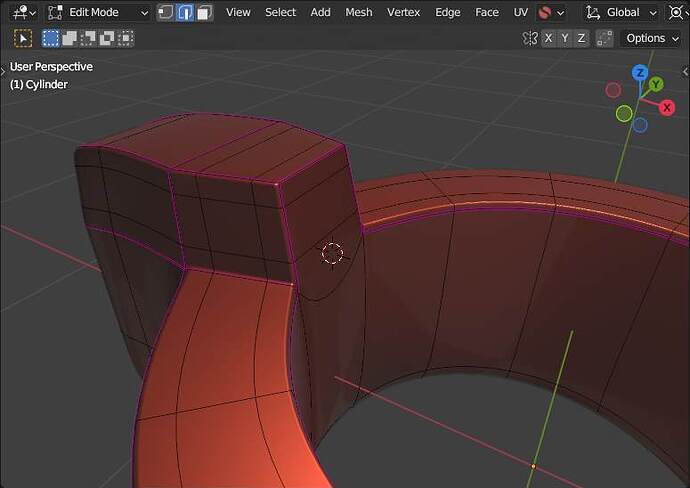
Task: Click the pivot point icon
Action: tap(677, 12)
